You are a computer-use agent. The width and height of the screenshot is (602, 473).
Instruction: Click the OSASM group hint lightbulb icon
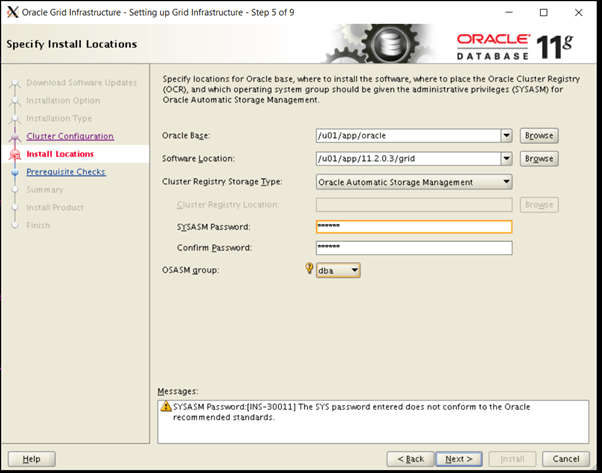(x=308, y=269)
